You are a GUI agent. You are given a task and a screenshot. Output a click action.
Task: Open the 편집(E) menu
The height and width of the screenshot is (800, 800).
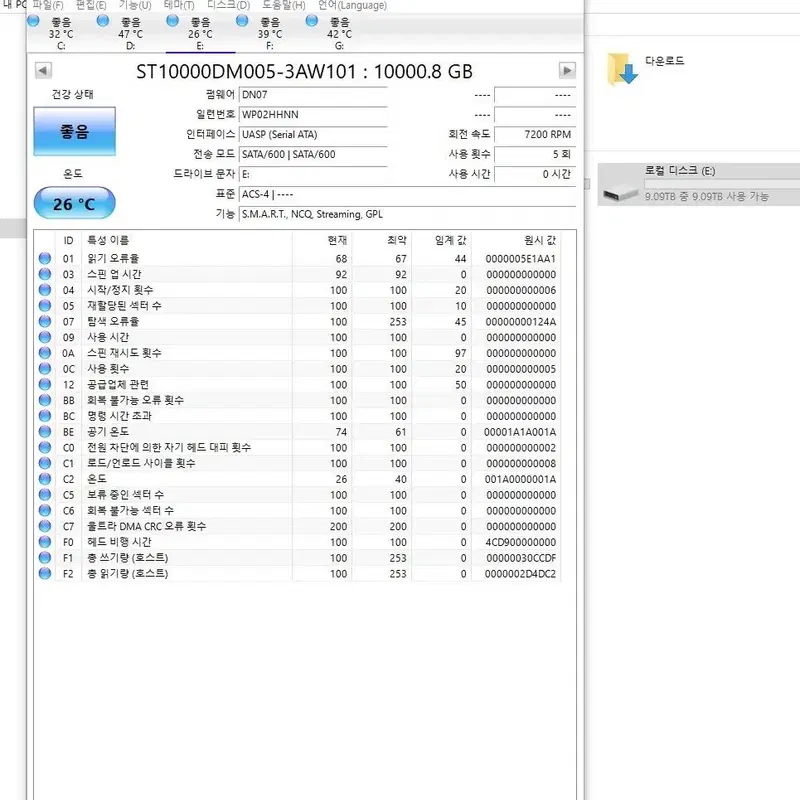pyautogui.click(x=91, y=5)
